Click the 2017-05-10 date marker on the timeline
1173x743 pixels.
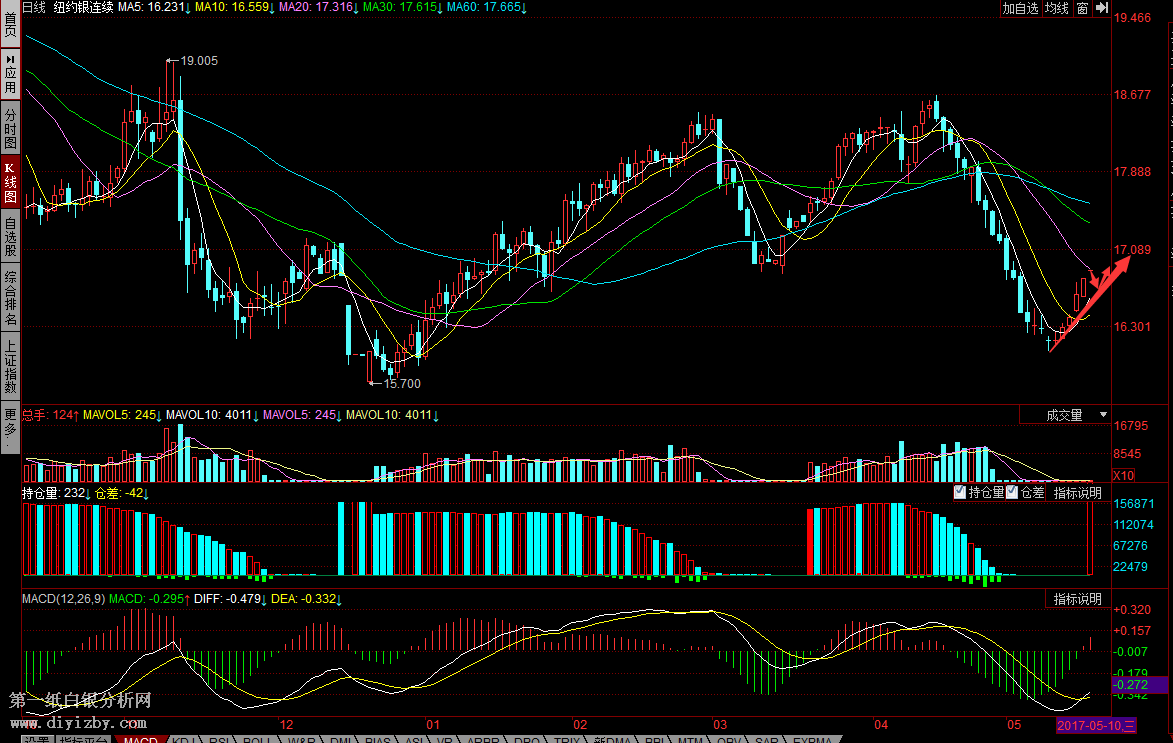[x=1097, y=724]
